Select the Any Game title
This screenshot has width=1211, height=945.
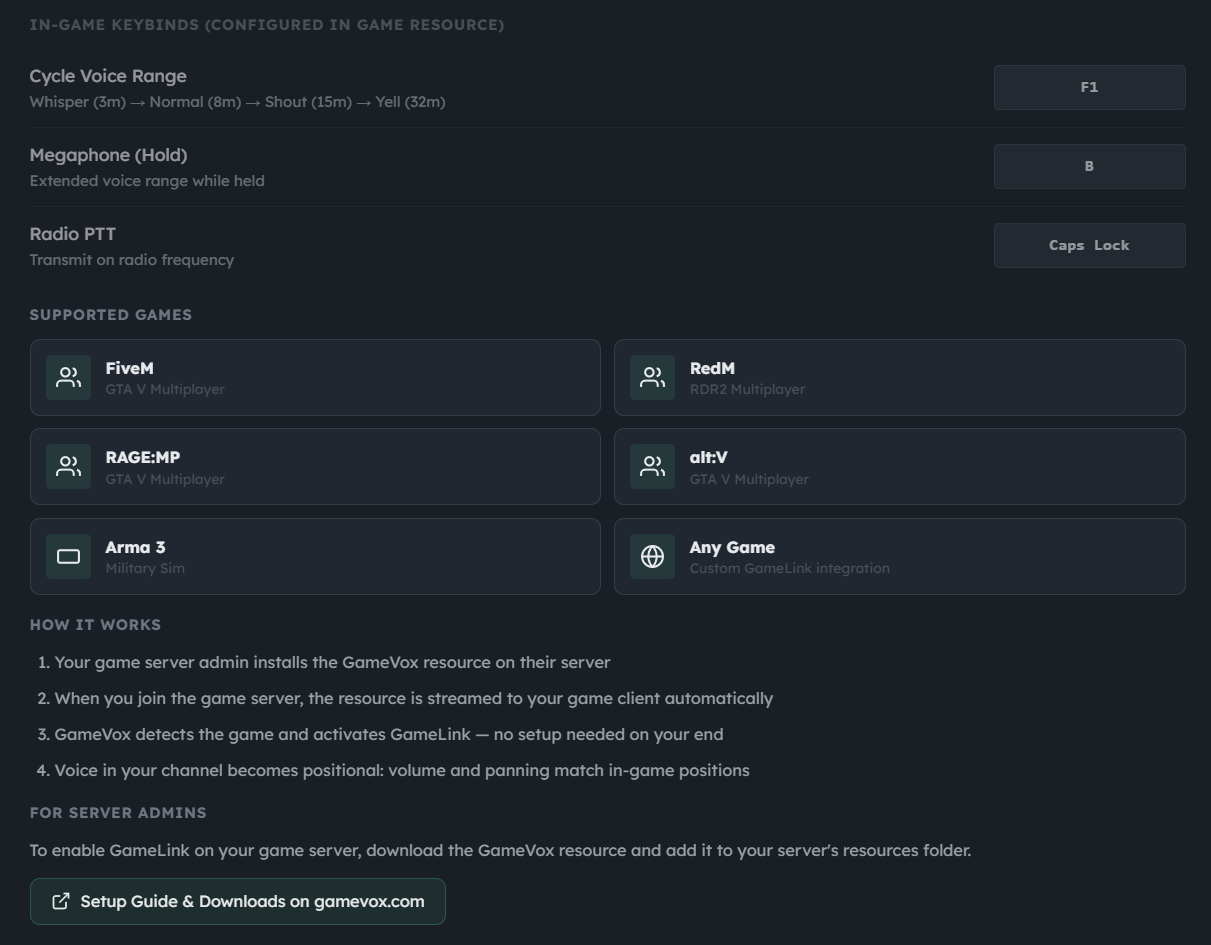point(732,547)
